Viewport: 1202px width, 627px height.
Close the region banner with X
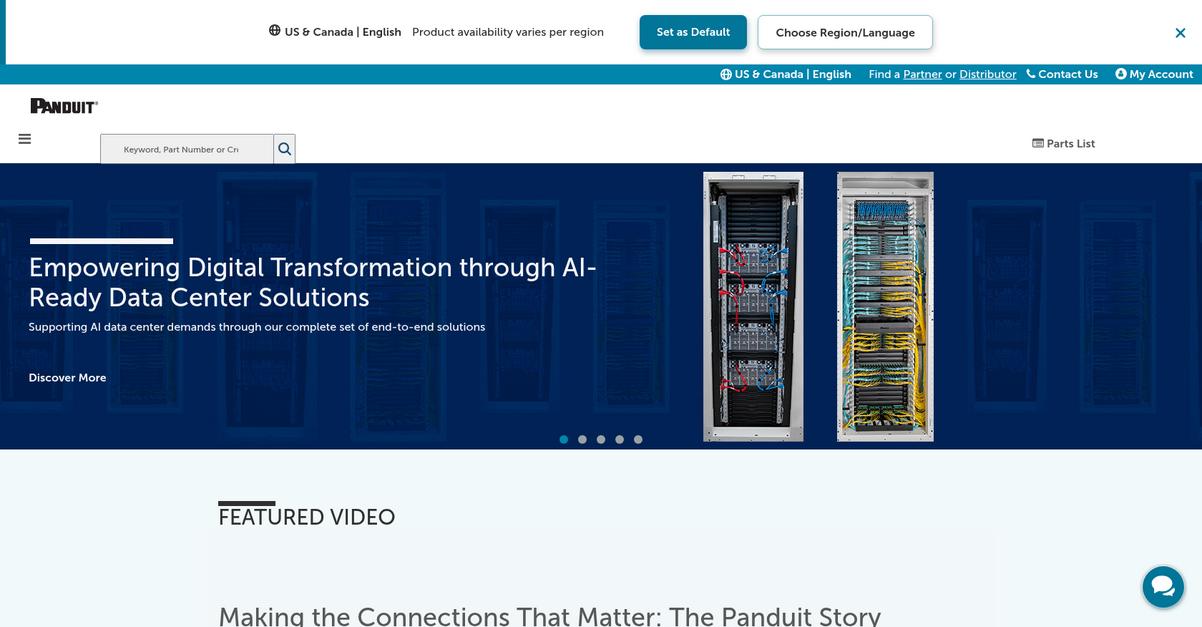click(1180, 33)
